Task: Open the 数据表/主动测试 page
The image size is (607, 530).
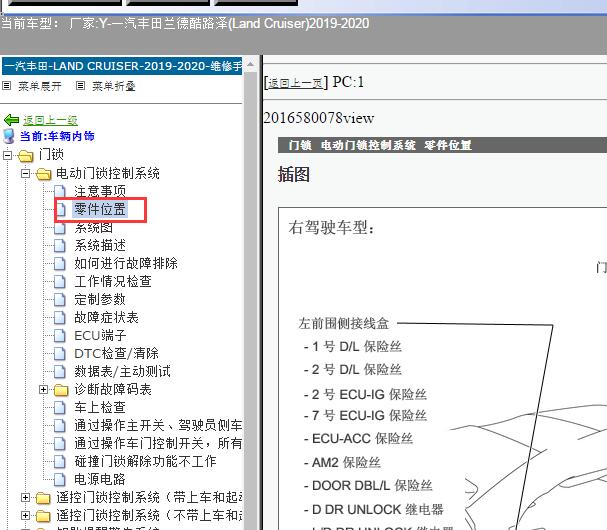Action: [x=122, y=371]
